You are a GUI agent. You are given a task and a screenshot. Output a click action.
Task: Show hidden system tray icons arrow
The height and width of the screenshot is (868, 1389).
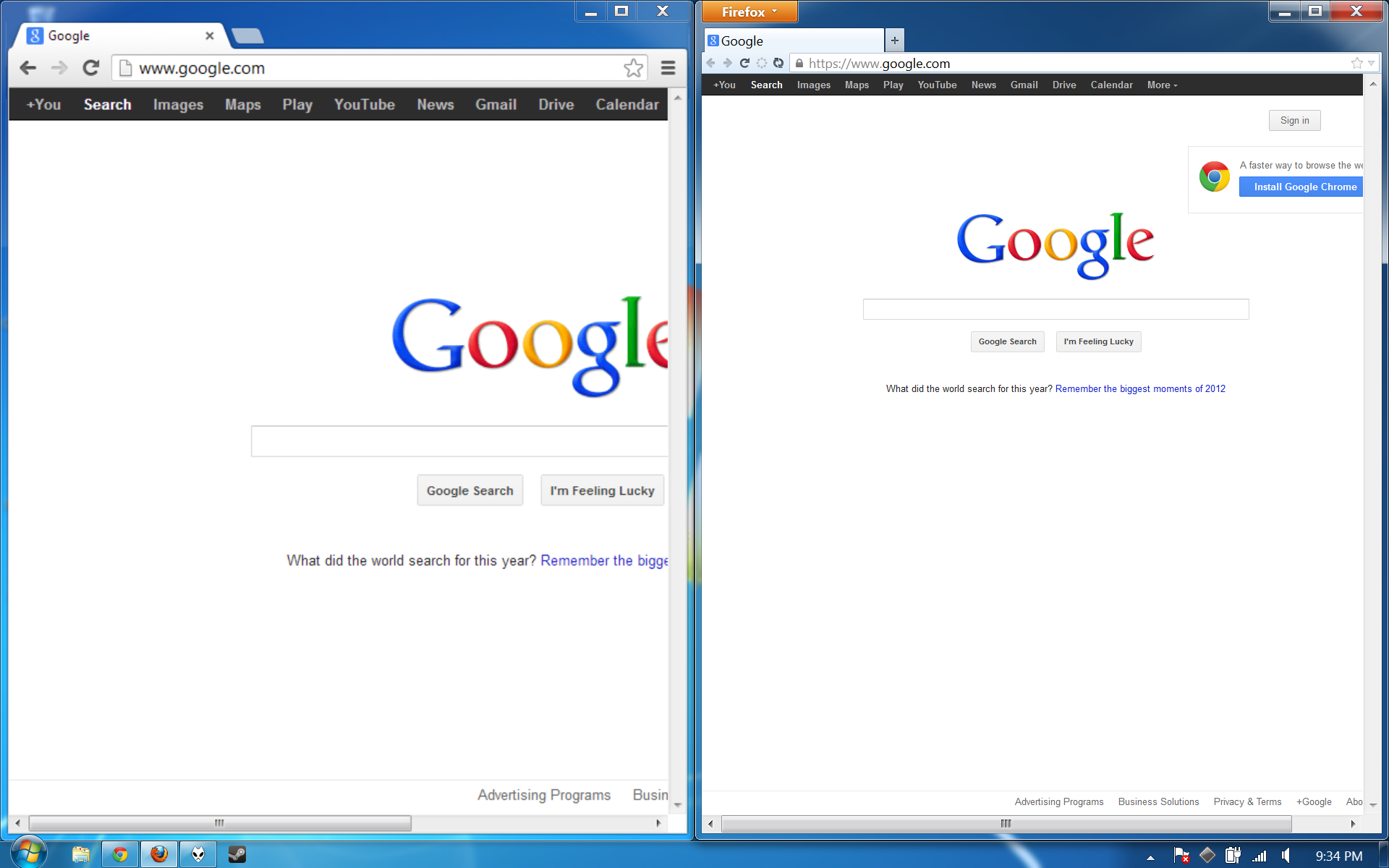click(1150, 857)
